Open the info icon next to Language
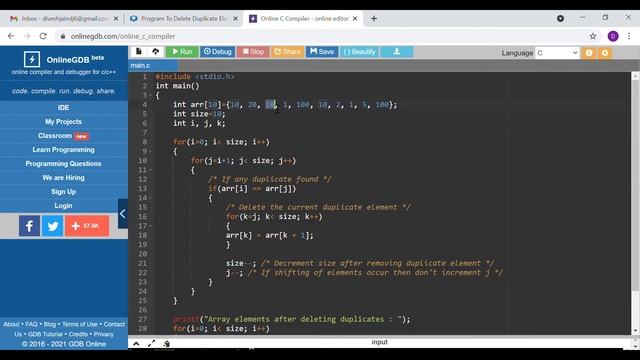Viewport: 640px width, 360px height. (x=589, y=53)
